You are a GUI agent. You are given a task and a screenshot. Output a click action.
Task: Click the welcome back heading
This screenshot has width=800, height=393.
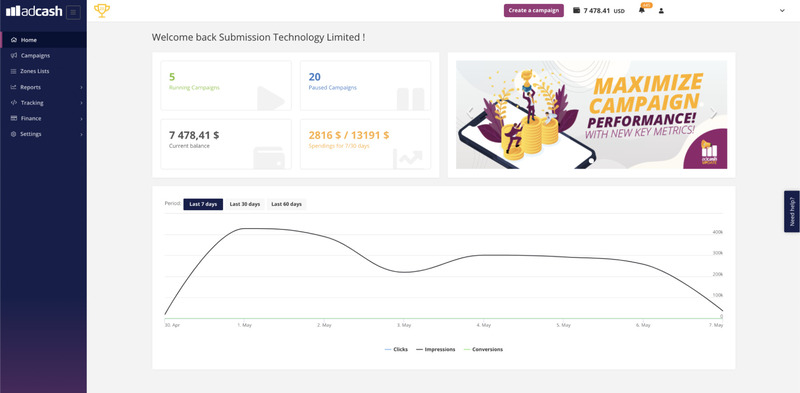[258, 37]
